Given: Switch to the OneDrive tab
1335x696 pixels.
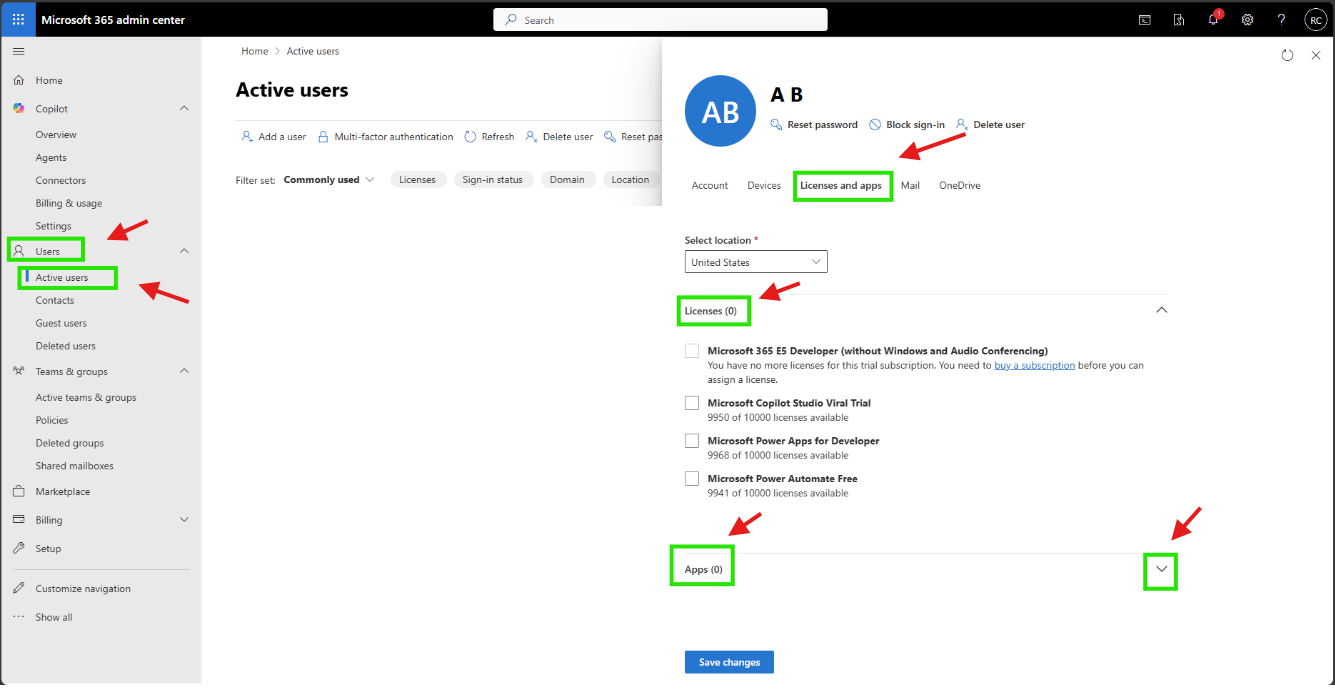Looking at the screenshot, I should (x=960, y=186).
